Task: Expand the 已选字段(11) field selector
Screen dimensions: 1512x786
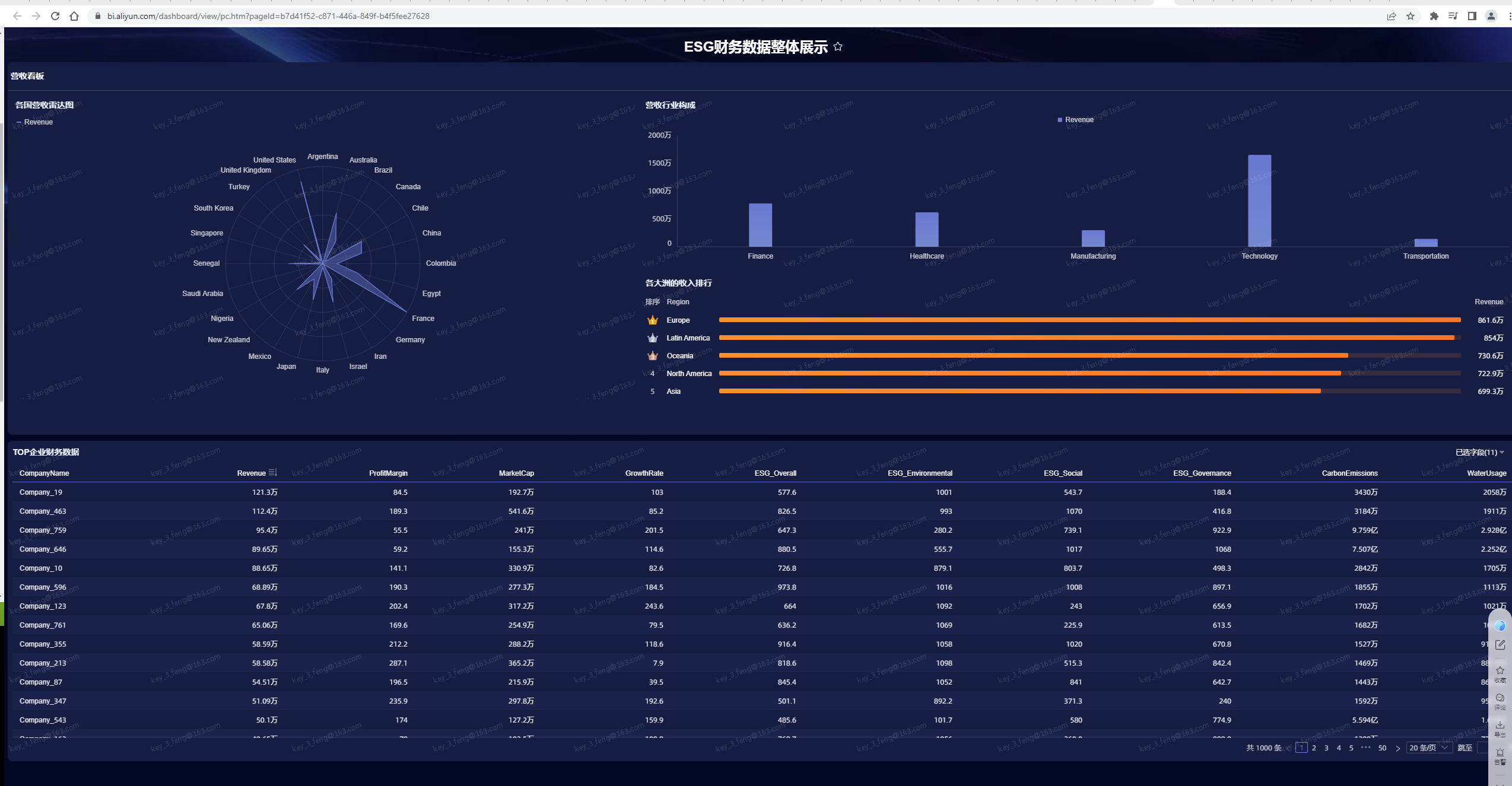Action: [1480, 452]
